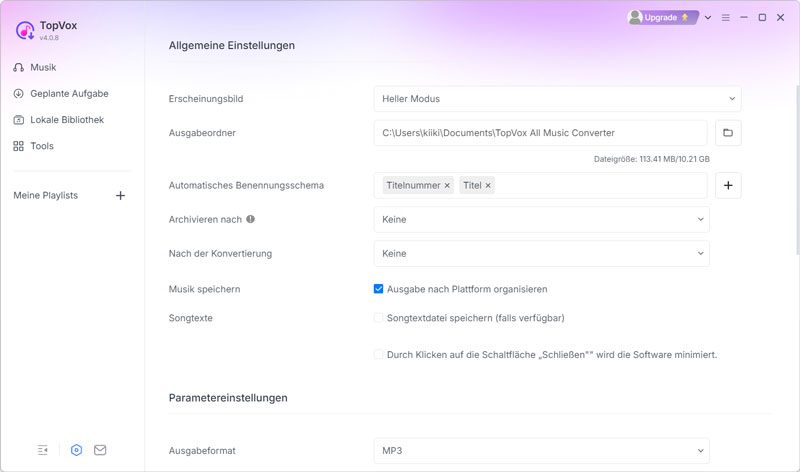Enable Songtextdatei speichern checkbox
800x472 pixels.
pyautogui.click(x=379, y=318)
